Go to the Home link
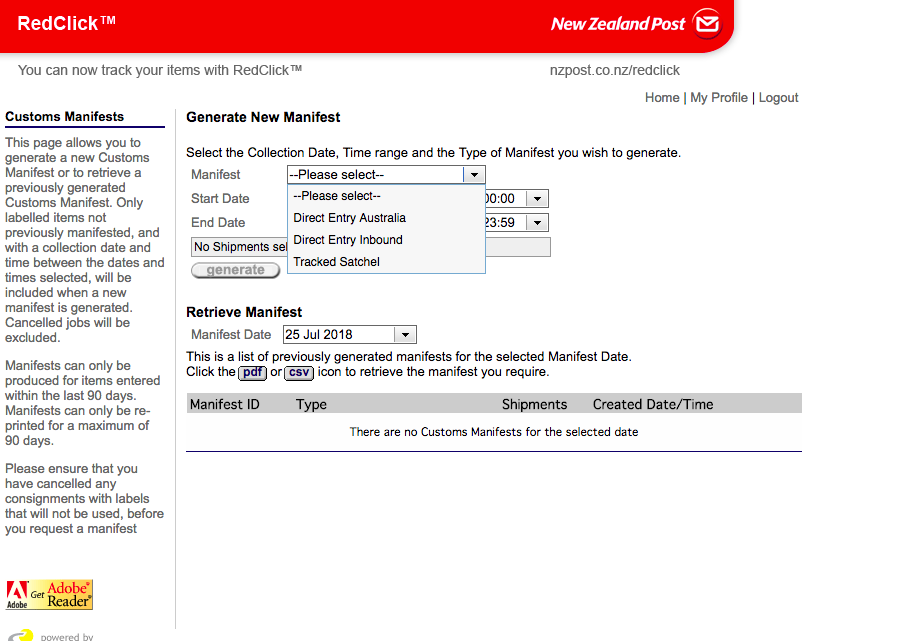Viewport: 908px width, 641px height. point(662,97)
